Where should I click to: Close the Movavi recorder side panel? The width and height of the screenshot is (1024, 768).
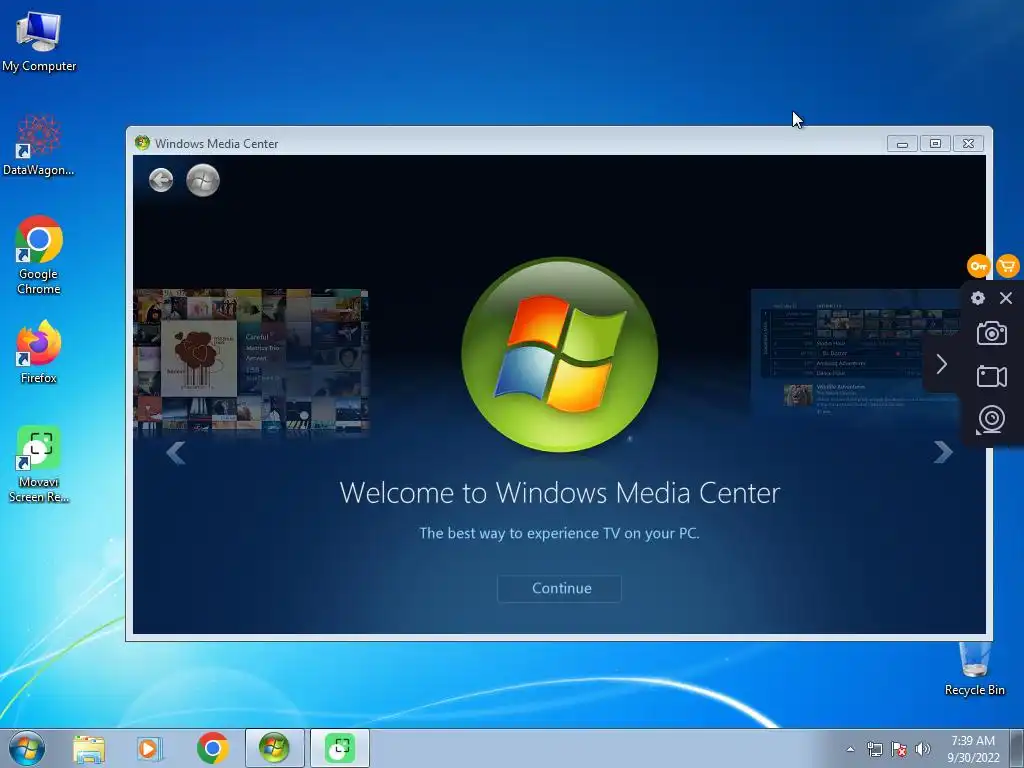point(1006,298)
